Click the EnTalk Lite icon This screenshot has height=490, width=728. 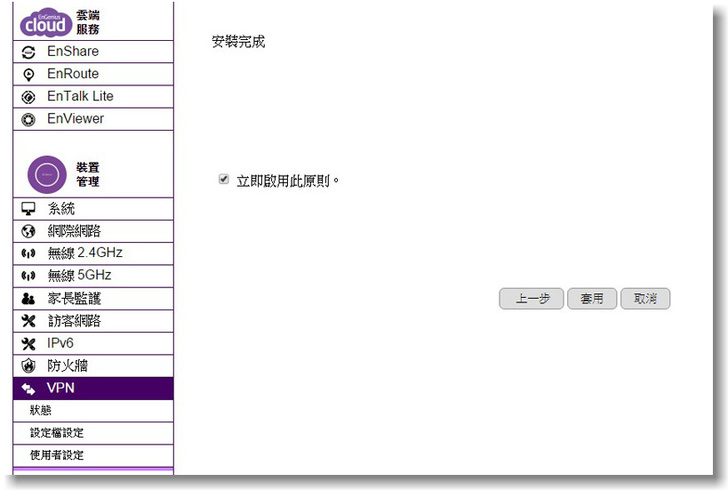[x=28, y=97]
